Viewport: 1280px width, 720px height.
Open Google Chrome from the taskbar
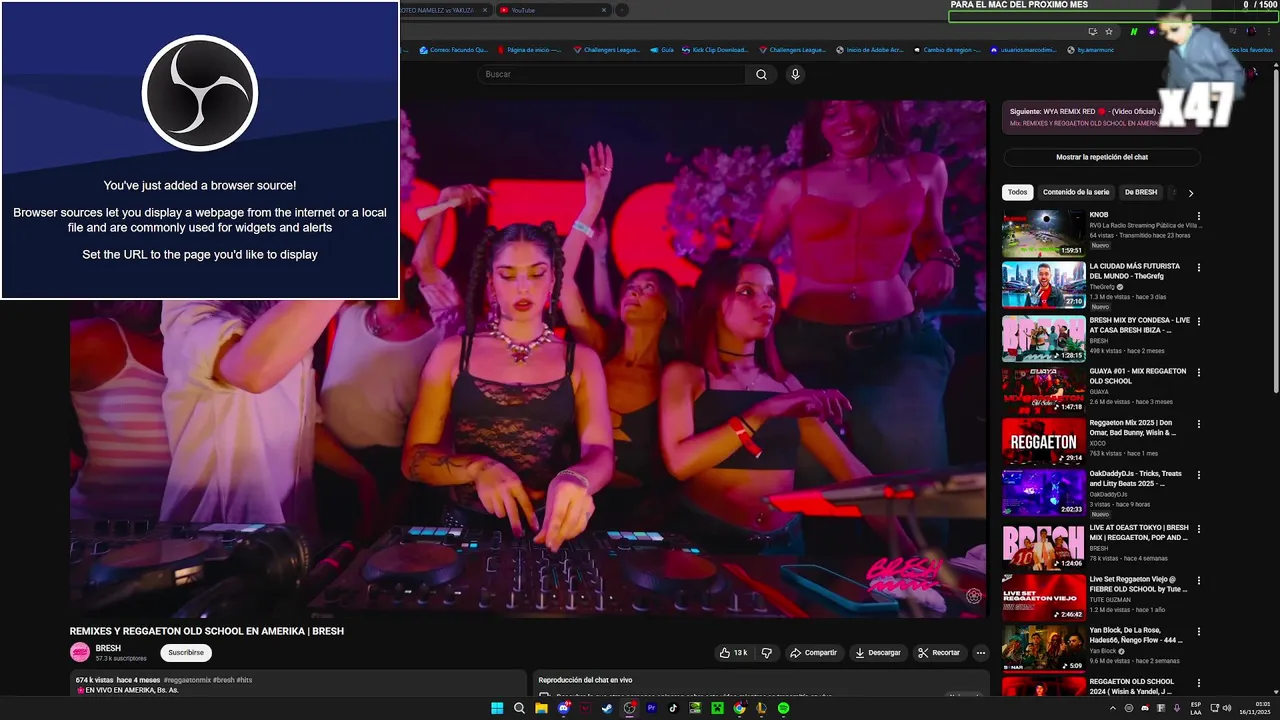point(739,708)
